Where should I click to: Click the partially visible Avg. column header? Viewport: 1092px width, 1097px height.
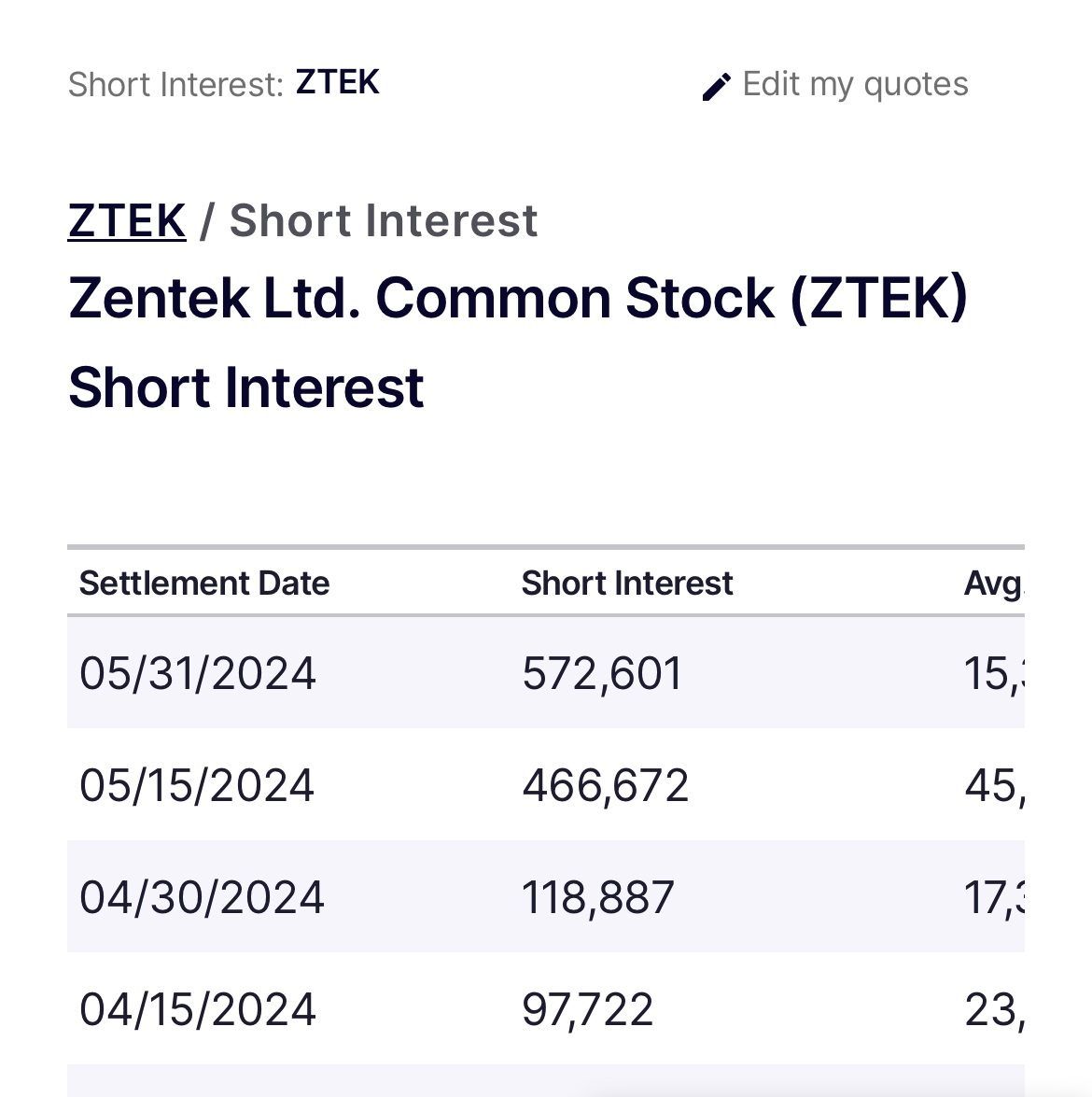993,584
